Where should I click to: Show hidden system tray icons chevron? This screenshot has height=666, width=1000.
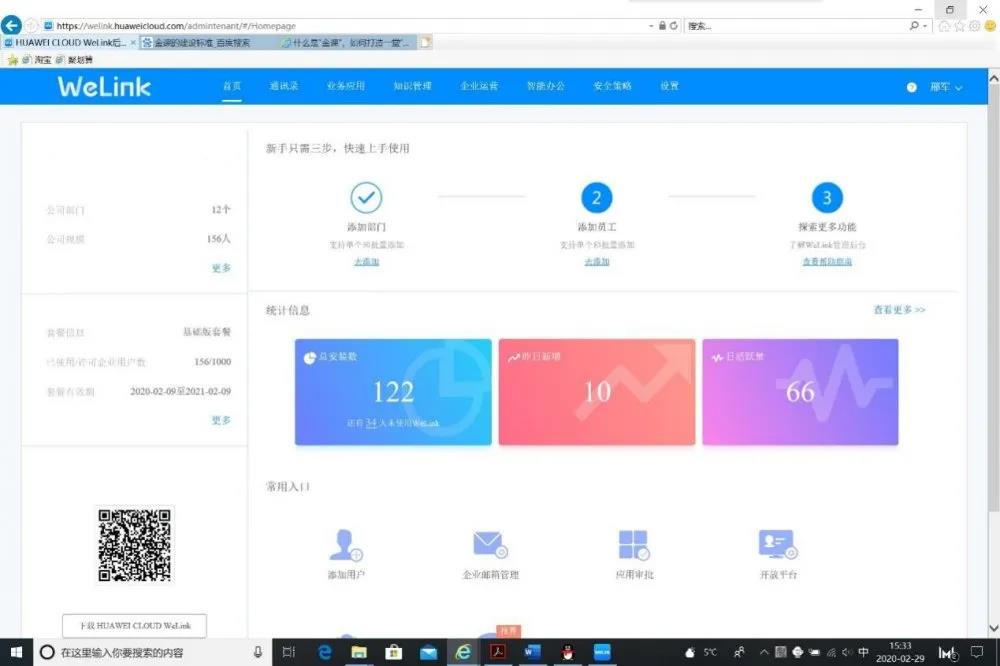(764, 652)
